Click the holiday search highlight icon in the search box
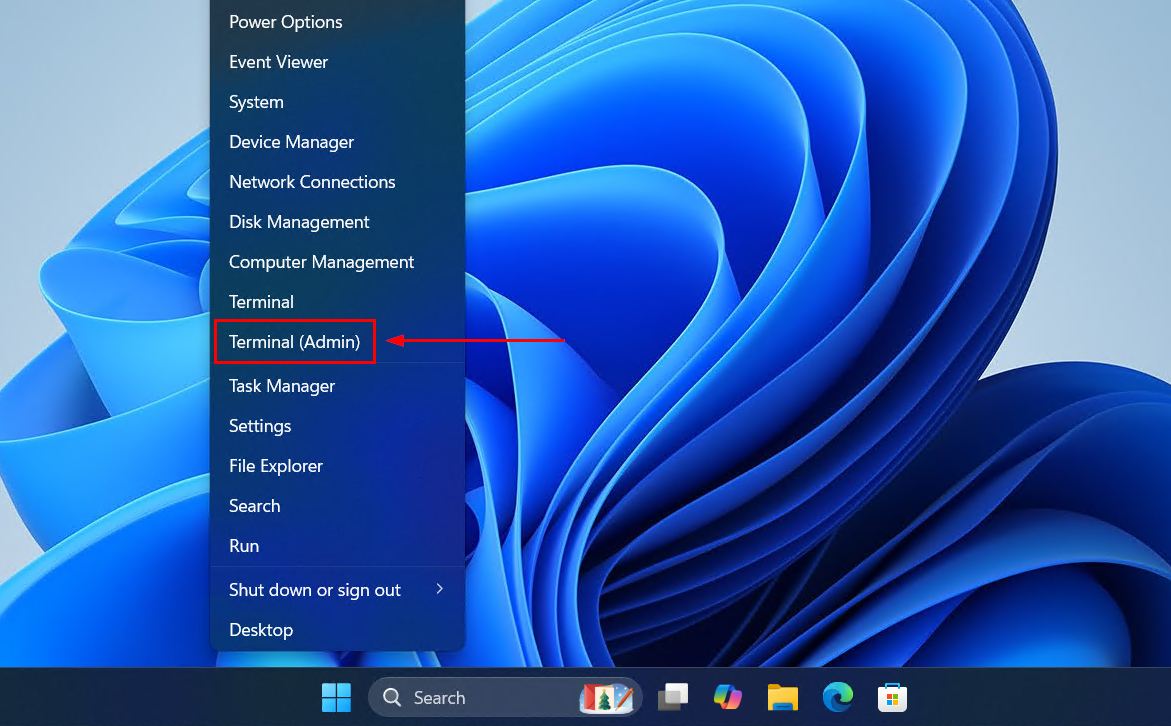This screenshot has height=726, width=1171. point(607,697)
